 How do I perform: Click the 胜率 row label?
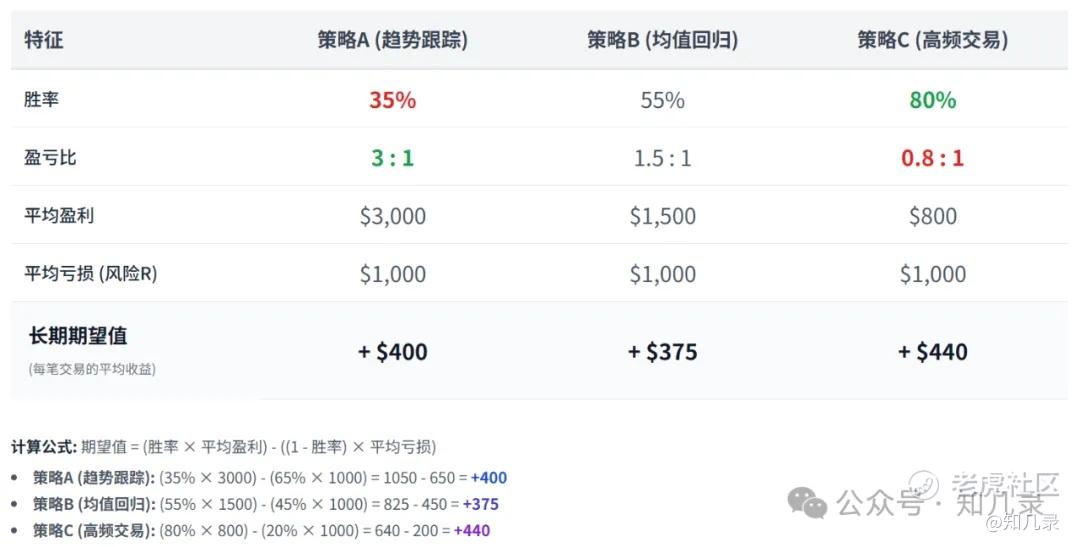[x=41, y=99]
